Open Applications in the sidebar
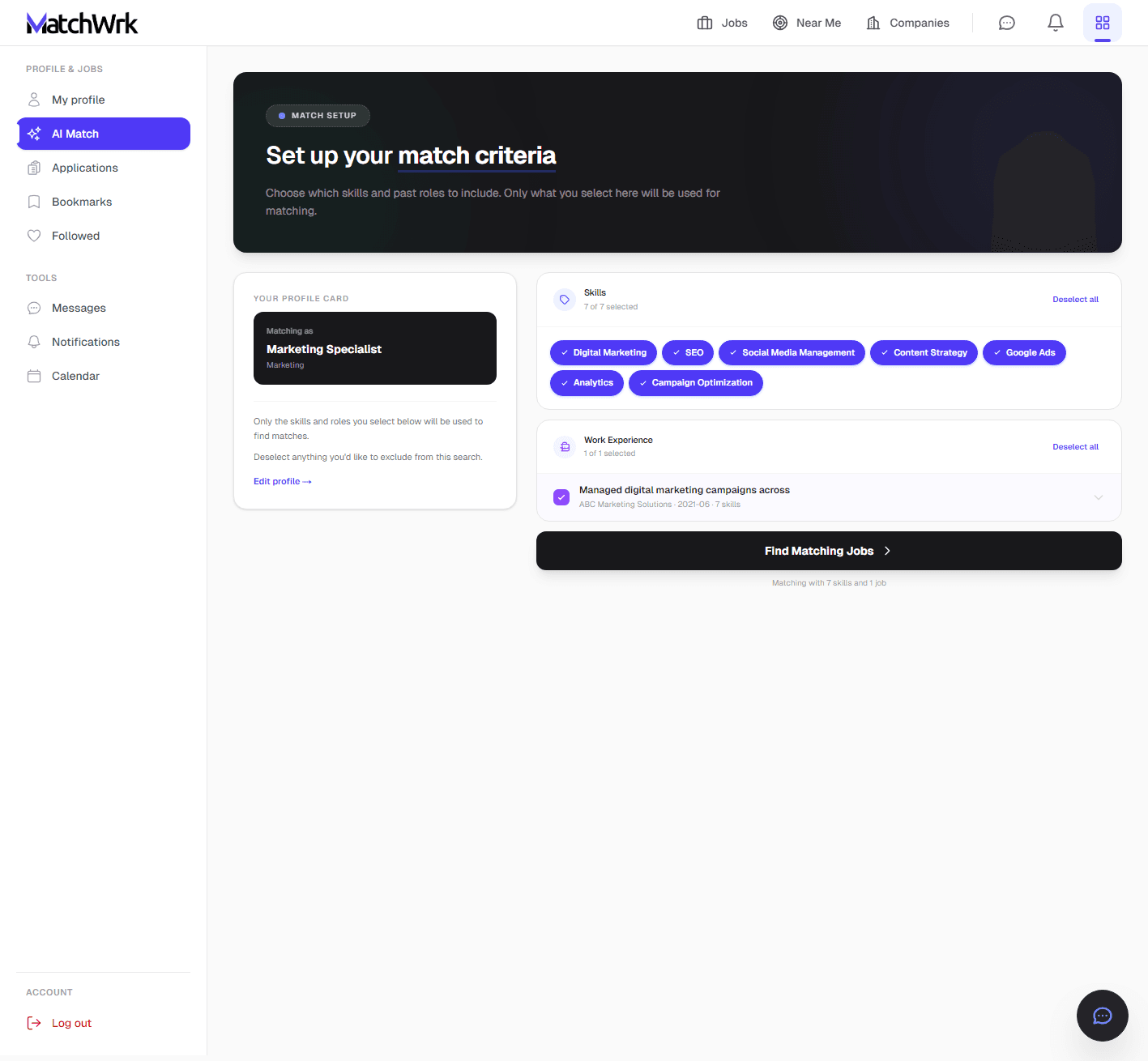Viewport: 1148px width, 1061px height. [84, 168]
